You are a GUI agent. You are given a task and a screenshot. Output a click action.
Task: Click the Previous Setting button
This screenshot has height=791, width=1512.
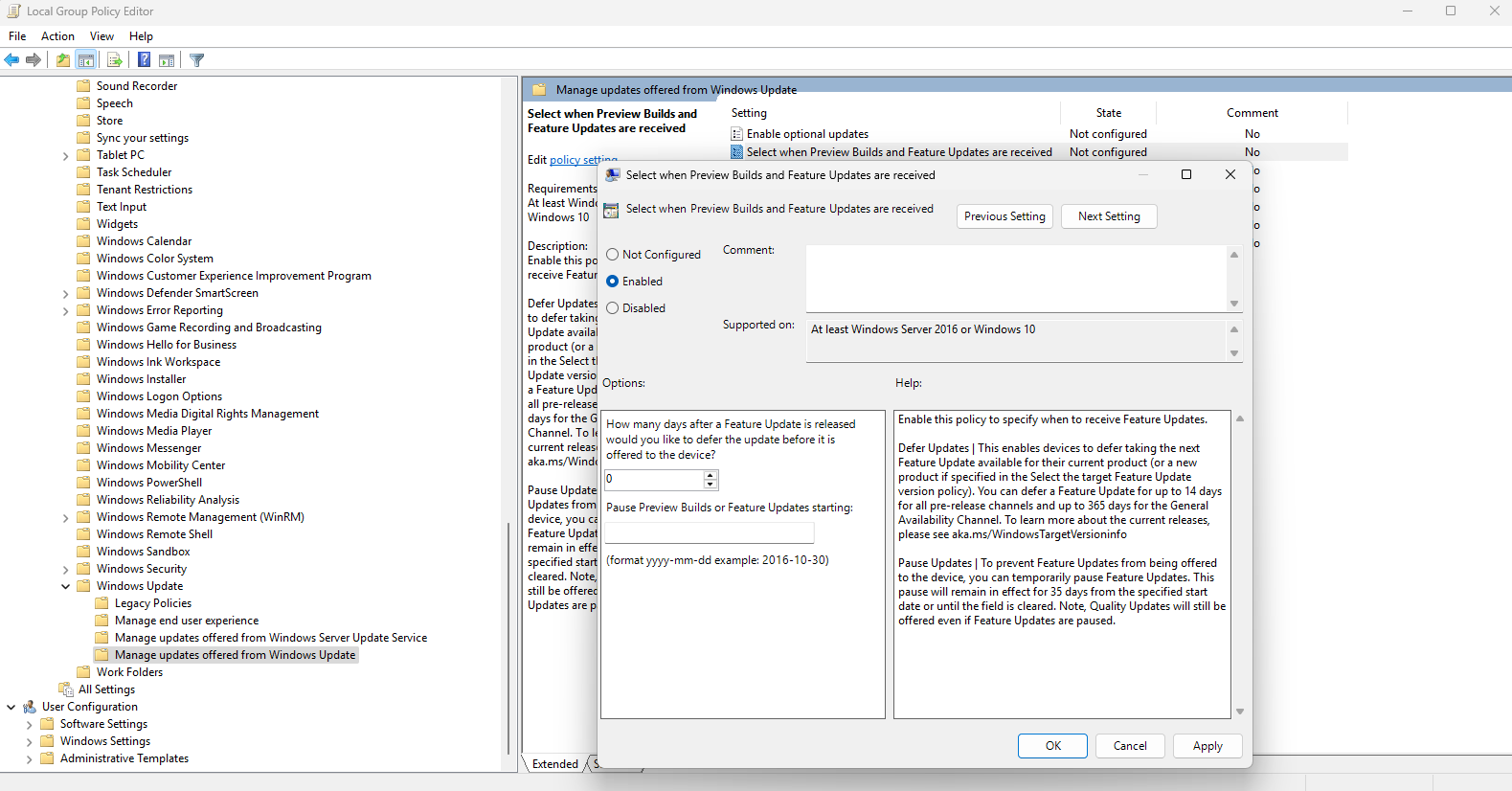1004,216
